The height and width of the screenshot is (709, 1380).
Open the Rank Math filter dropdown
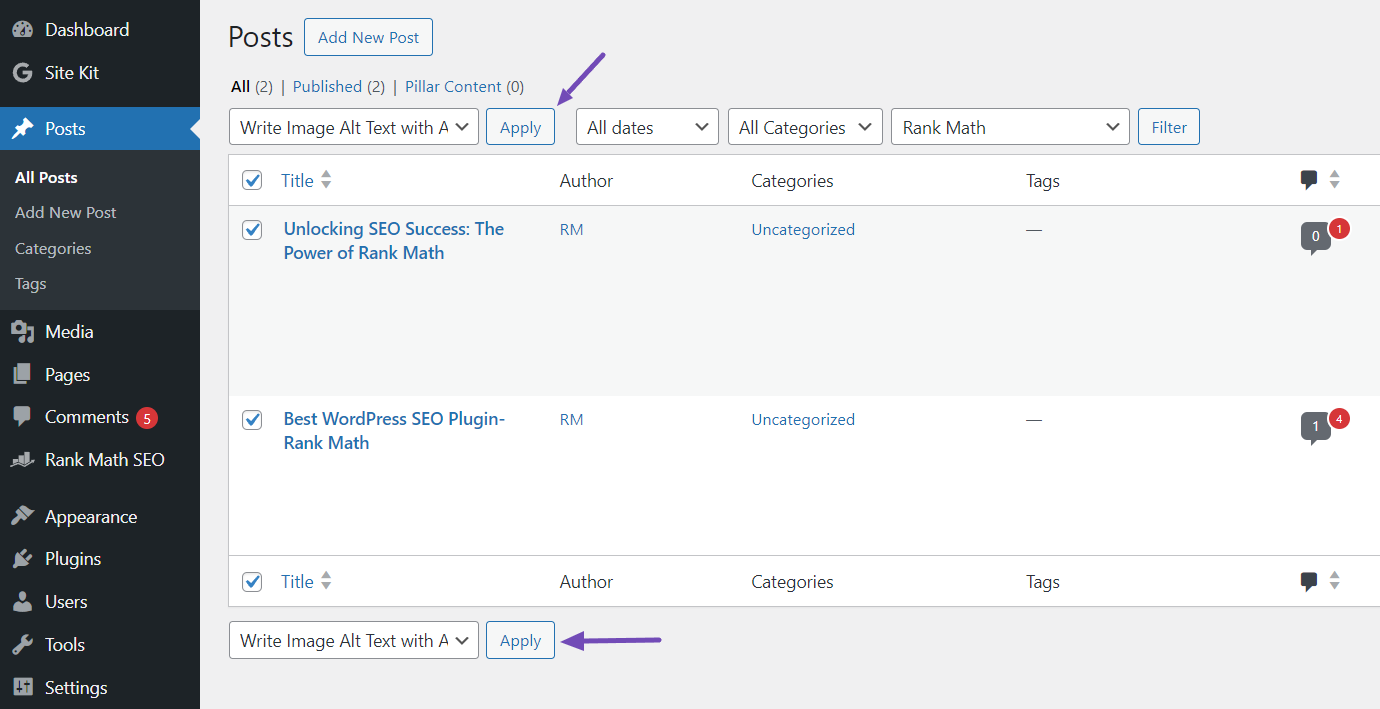[1010, 127]
